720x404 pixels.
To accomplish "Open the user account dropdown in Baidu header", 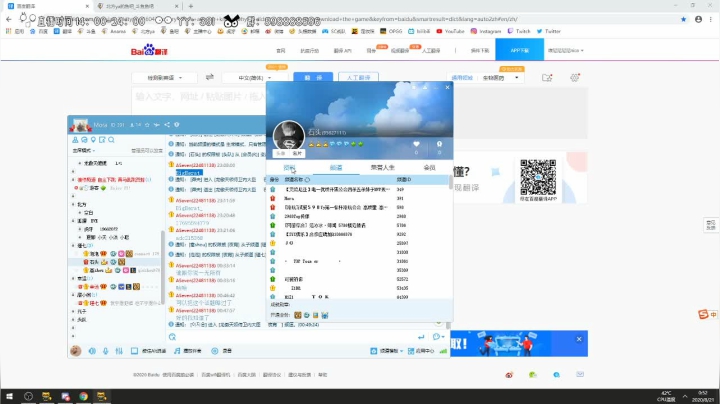I will (566, 50).
